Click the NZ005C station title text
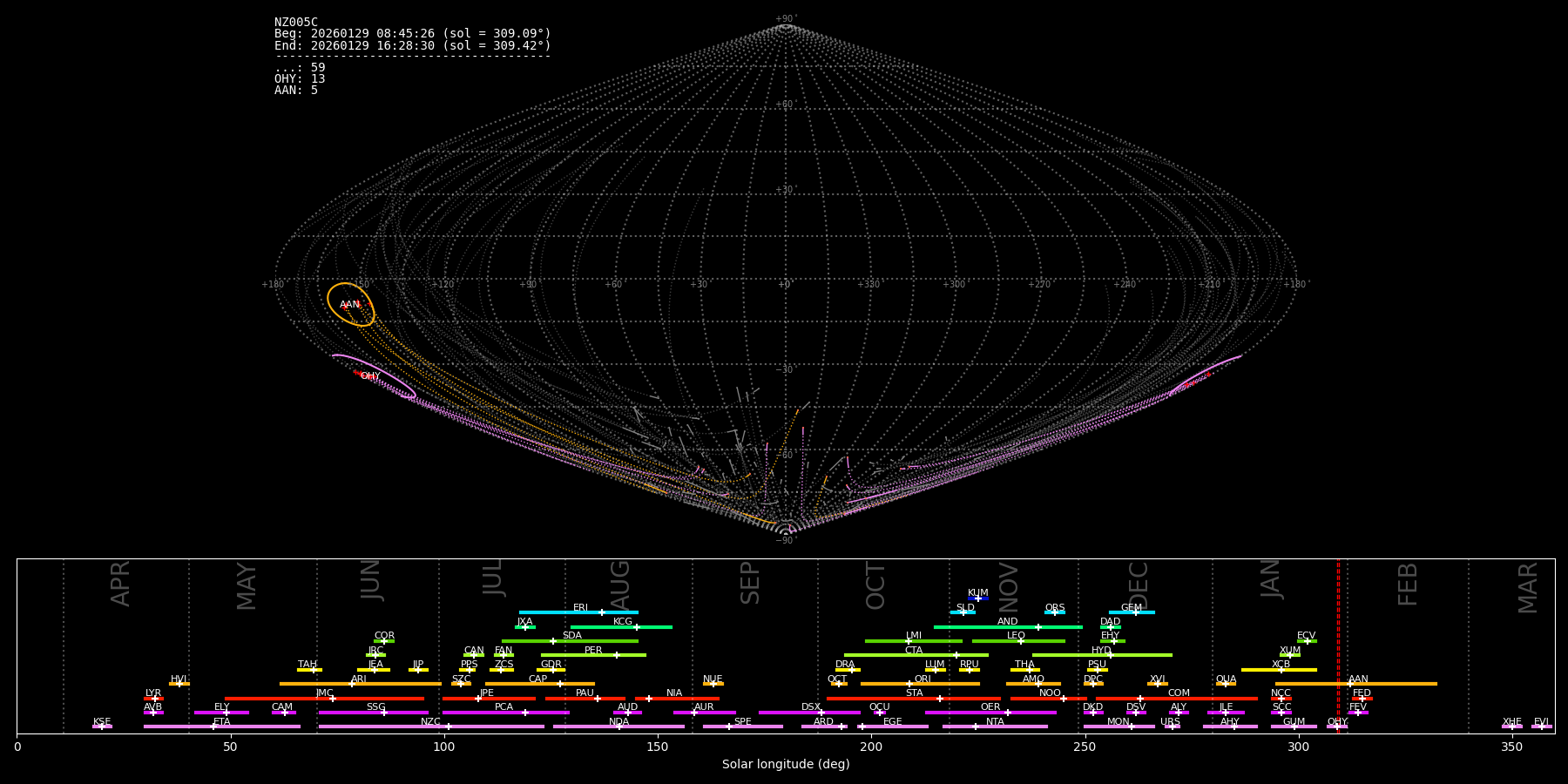Image resolution: width=1568 pixels, height=784 pixels. click(296, 23)
